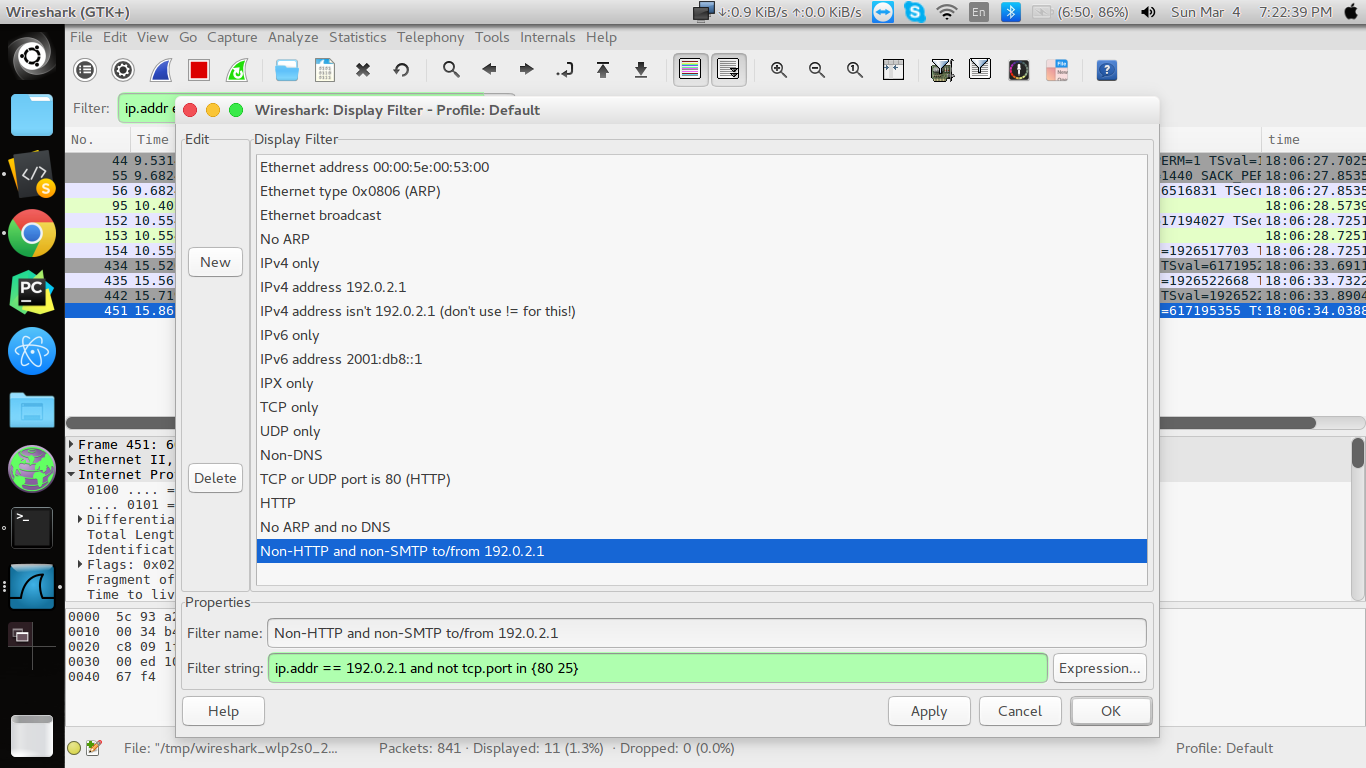Viewport: 1366px width, 768px height.
Task: Edit display filters from toolbar
Action: click(x=981, y=70)
